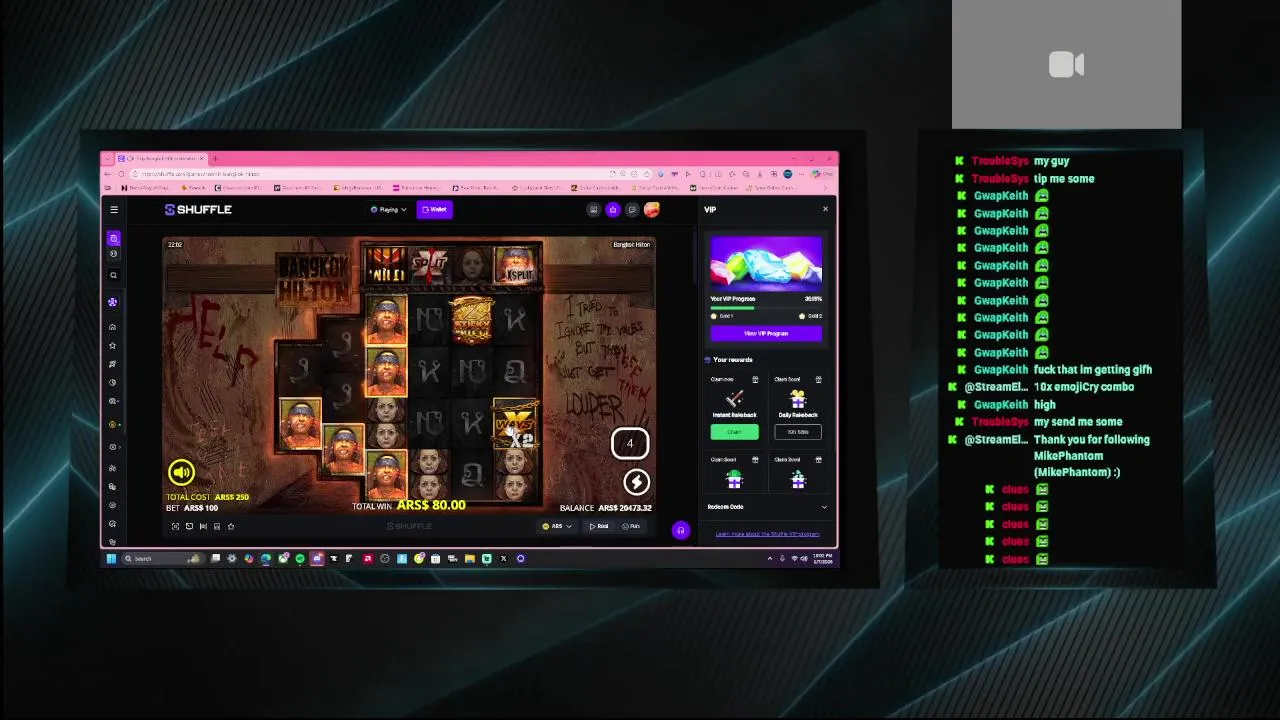Click the VIP diamond banner image
This screenshot has width=1280, height=720.
766,263
